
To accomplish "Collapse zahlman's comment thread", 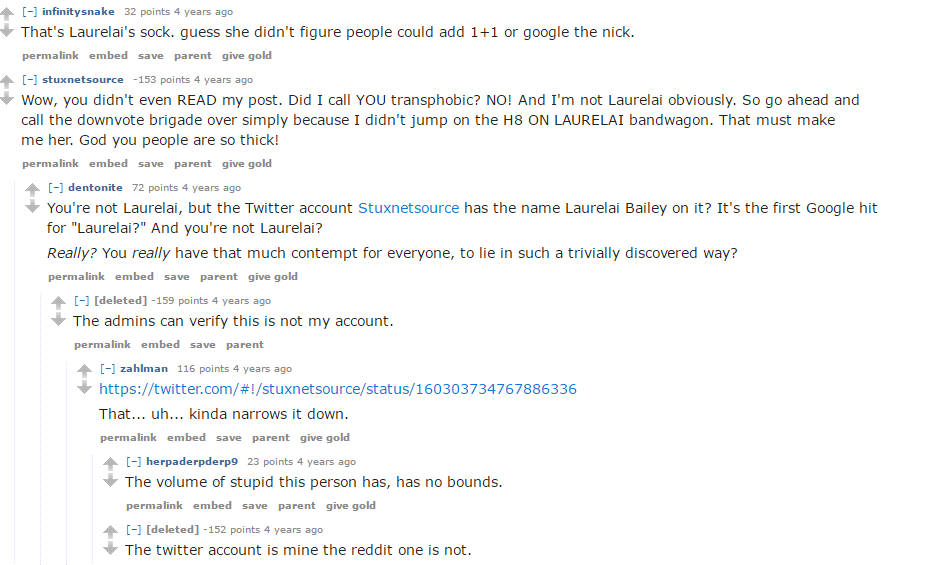I will tap(107, 369).
